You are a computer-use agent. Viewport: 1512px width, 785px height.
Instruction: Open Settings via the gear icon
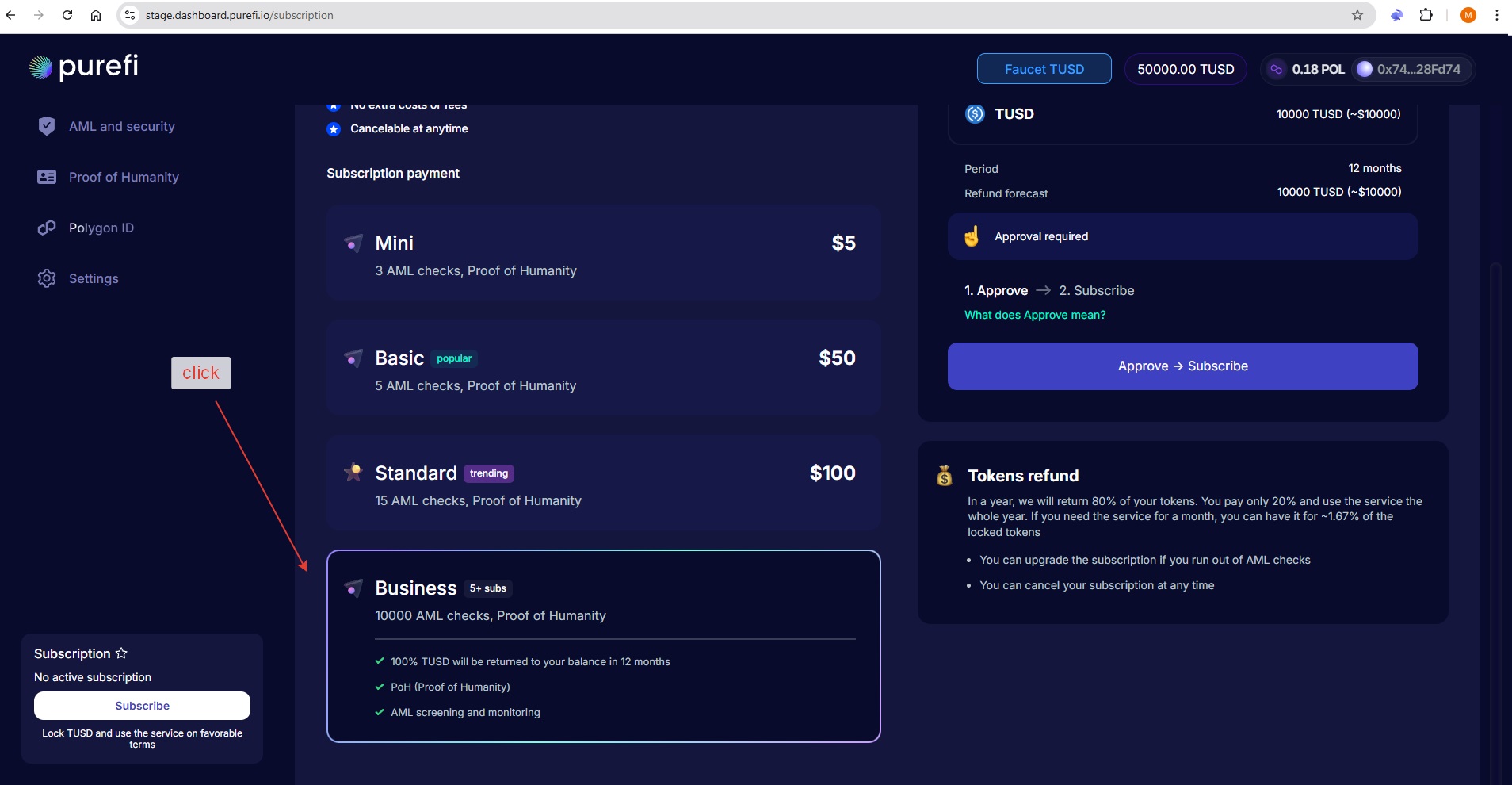(47, 278)
